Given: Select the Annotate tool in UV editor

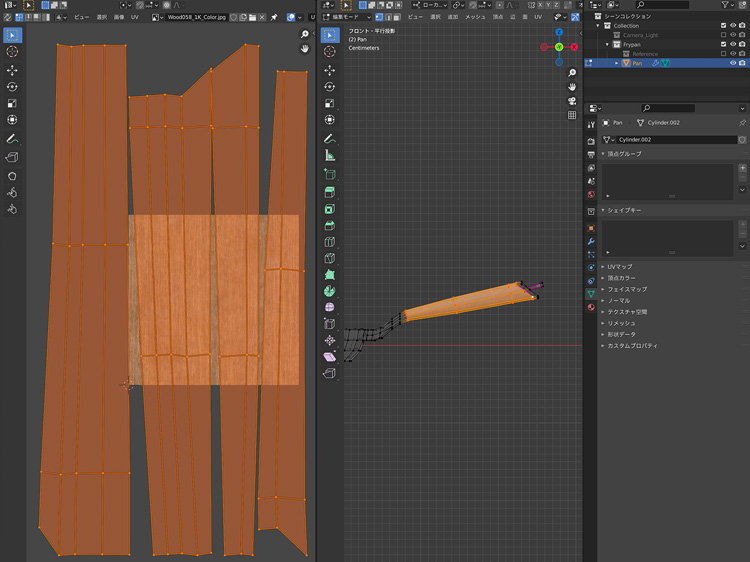Looking at the screenshot, I should (x=12, y=138).
